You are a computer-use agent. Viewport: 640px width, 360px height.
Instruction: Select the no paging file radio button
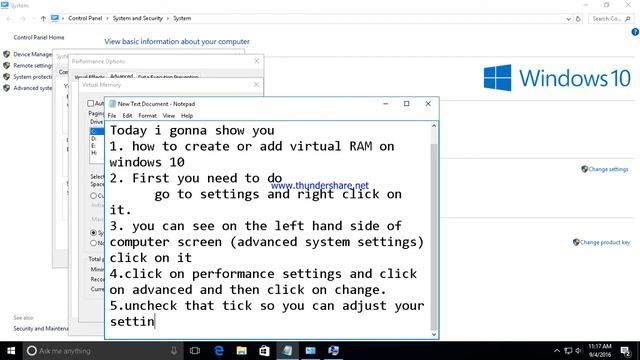pos(93,243)
